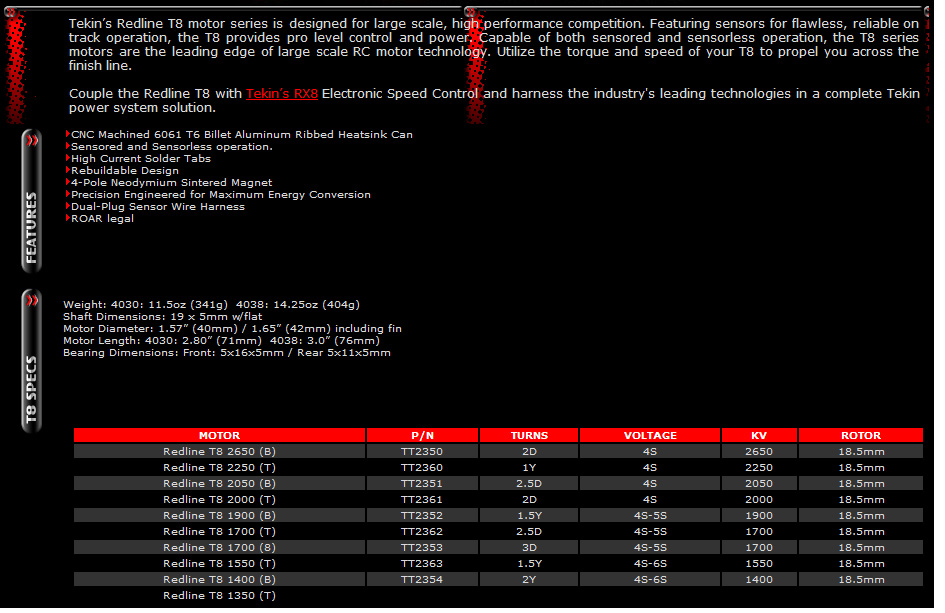Click the "2Y" turns value

529,579
